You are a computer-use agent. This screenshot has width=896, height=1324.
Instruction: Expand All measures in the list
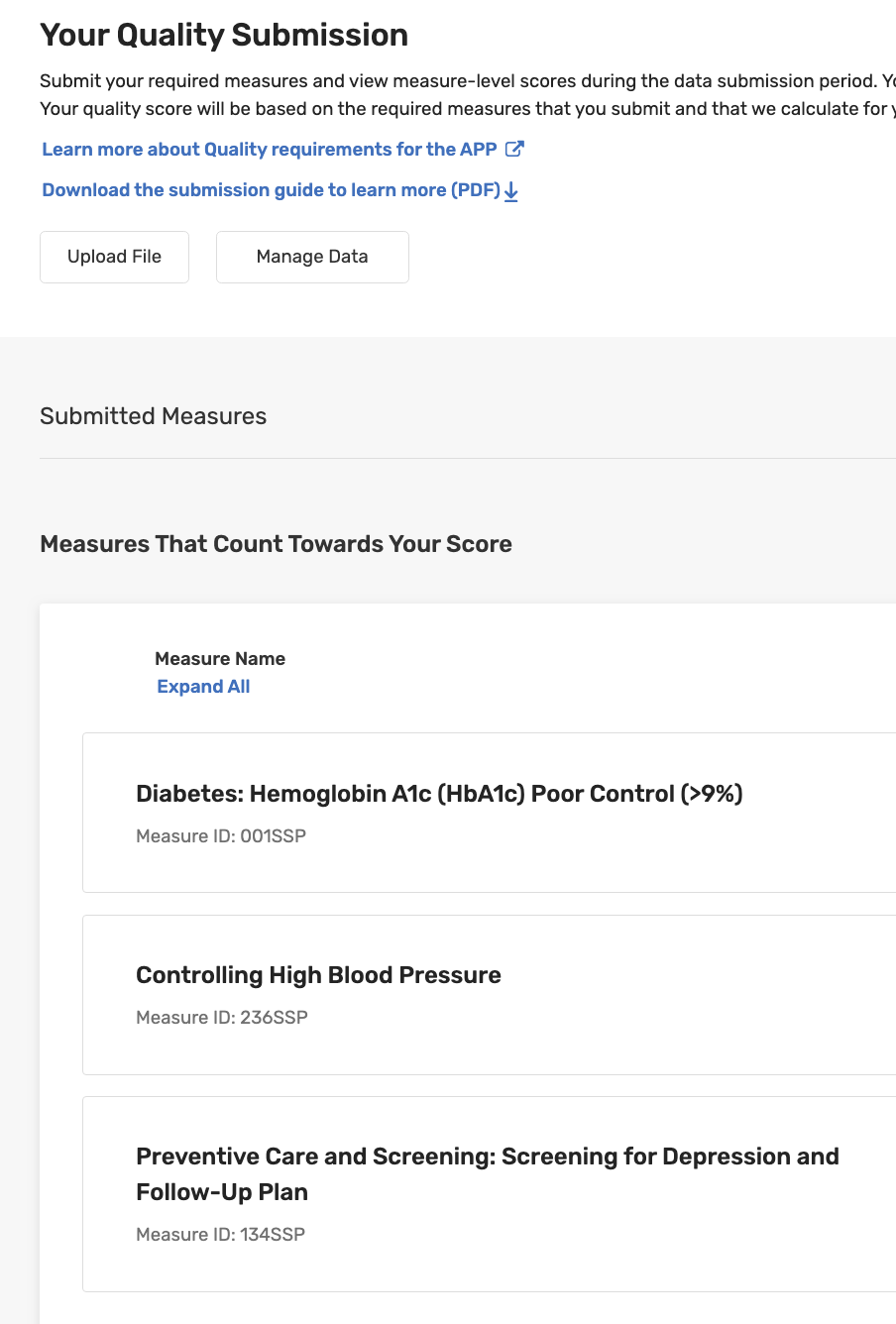pos(203,687)
